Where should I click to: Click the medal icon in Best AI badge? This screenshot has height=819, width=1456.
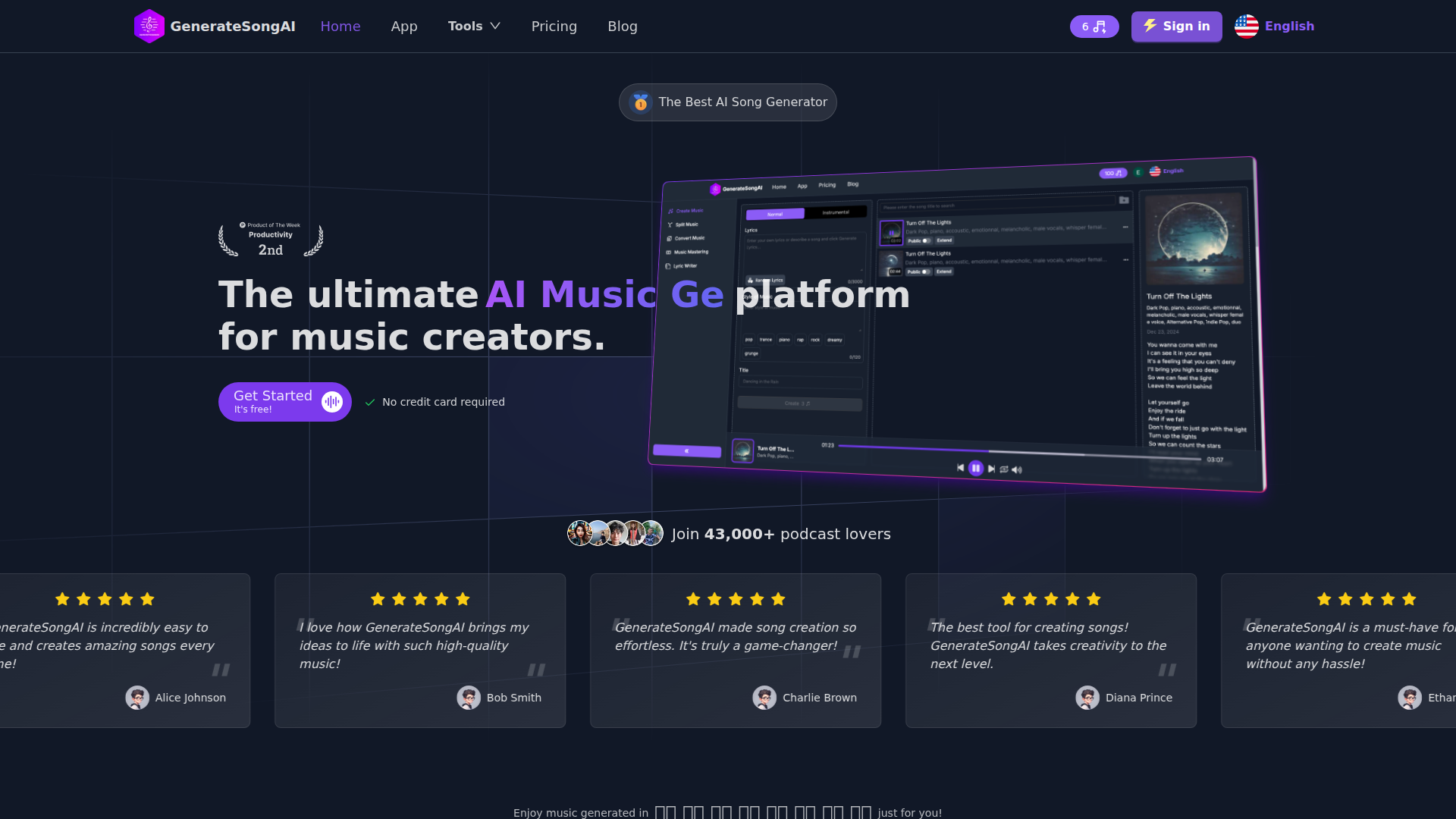[641, 102]
